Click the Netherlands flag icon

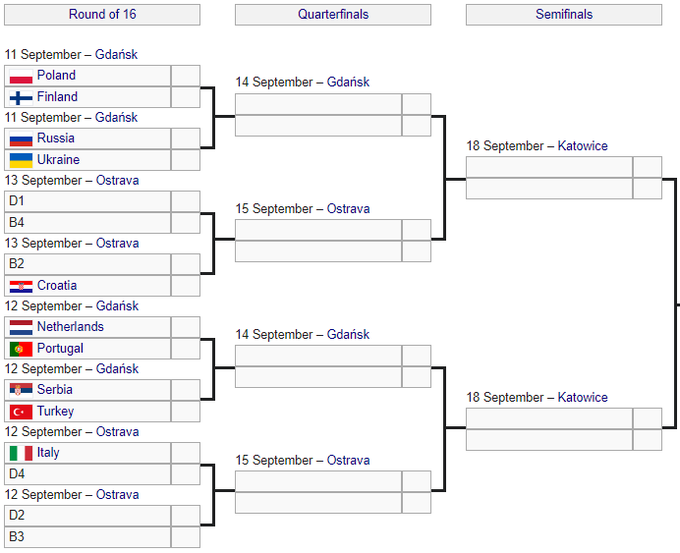pos(20,327)
